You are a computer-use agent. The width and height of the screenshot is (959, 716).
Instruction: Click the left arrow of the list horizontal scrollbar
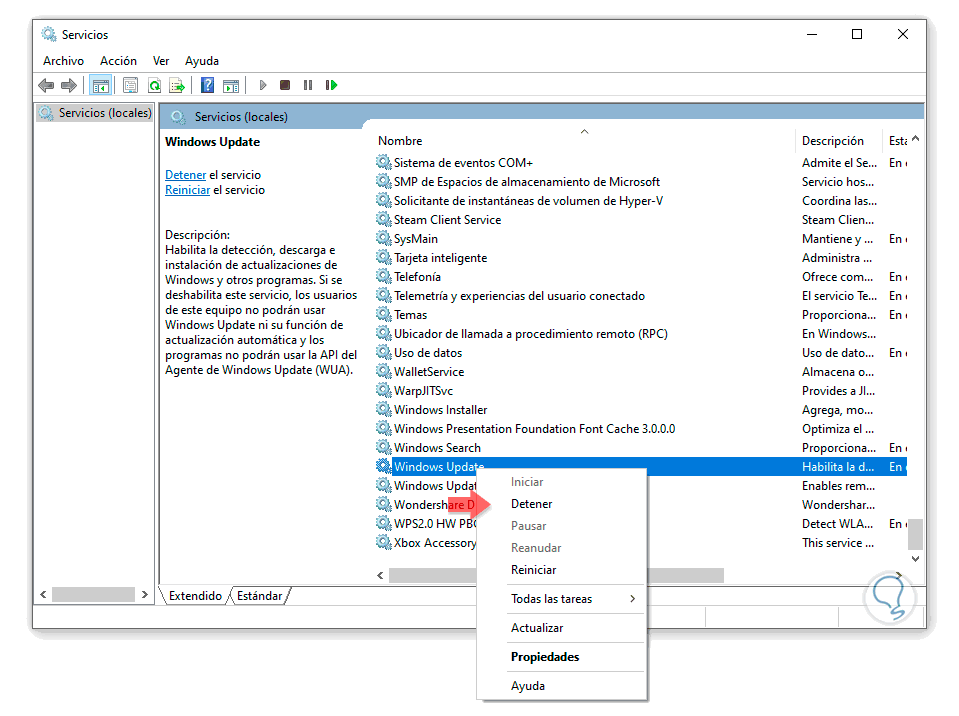(x=380, y=575)
